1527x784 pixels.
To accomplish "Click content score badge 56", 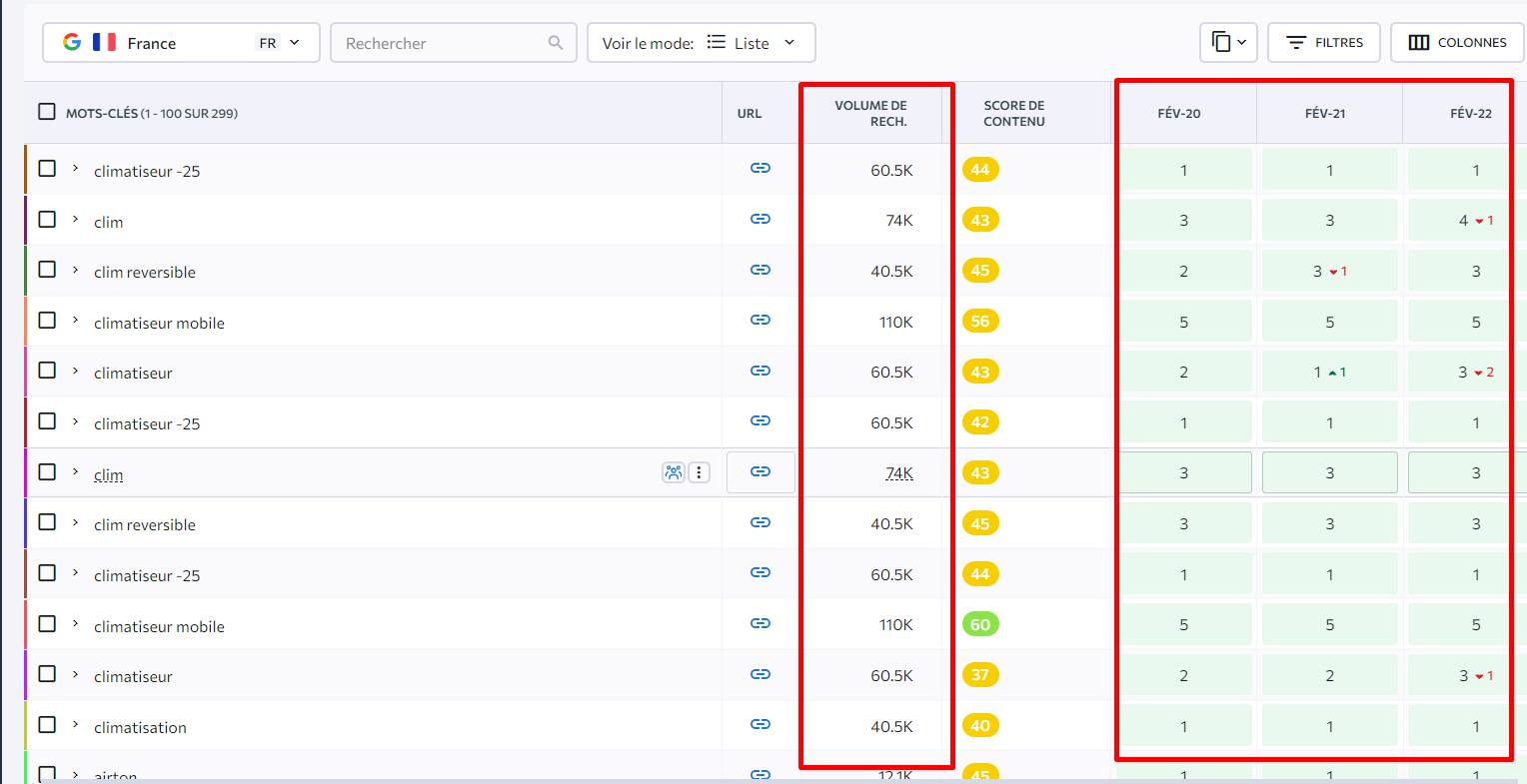I will point(980,321).
